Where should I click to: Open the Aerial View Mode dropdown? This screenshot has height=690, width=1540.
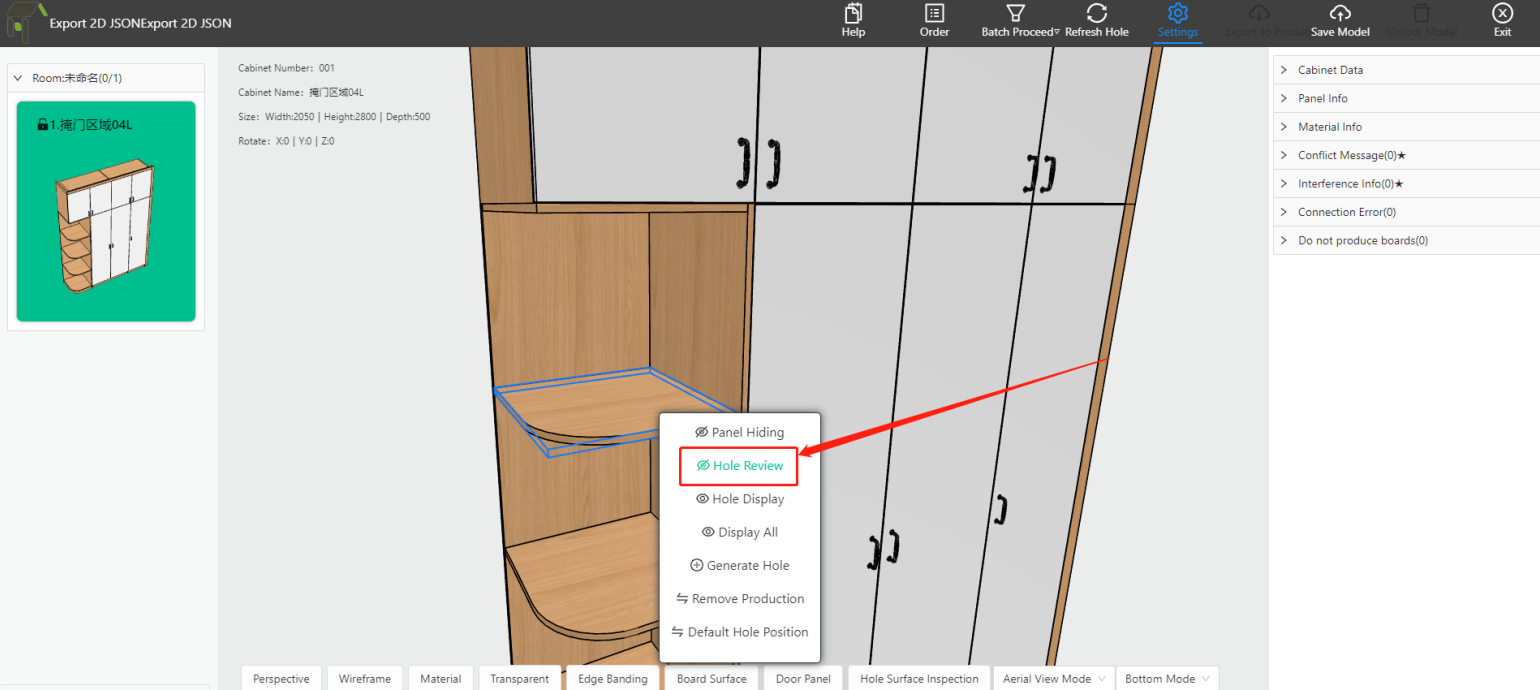1052,678
